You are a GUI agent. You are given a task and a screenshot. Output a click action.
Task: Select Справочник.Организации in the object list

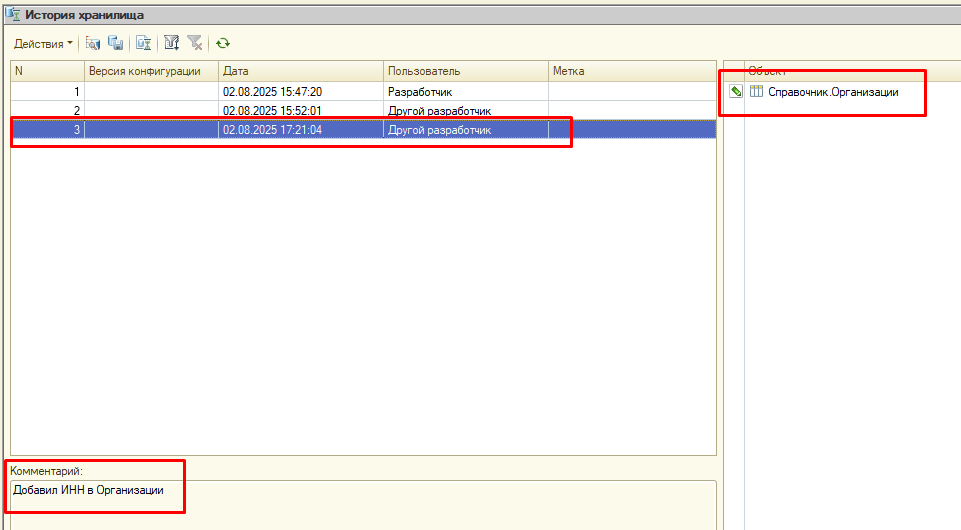point(833,92)
